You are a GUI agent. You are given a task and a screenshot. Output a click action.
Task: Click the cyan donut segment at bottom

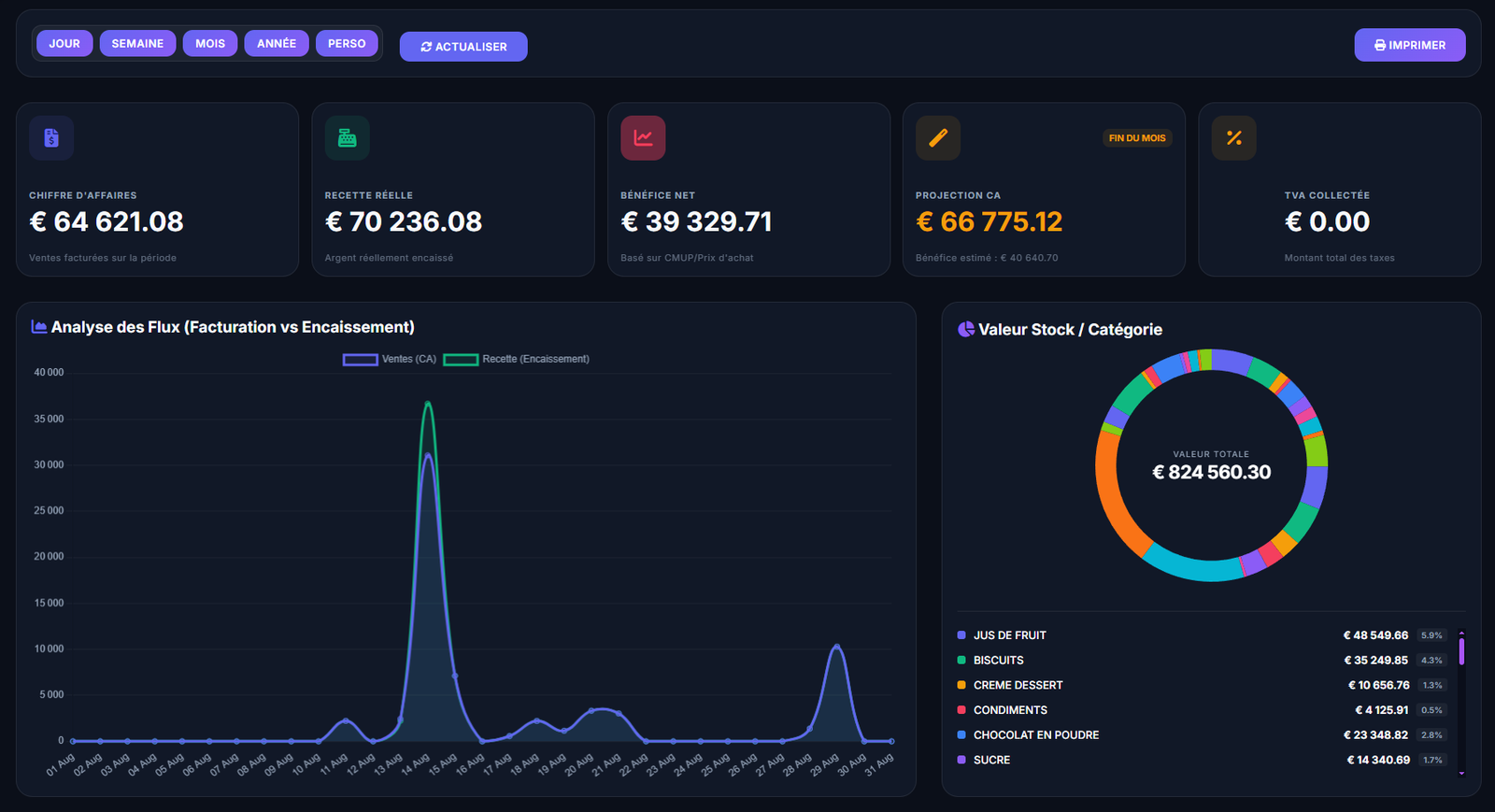pos(1191,569)
